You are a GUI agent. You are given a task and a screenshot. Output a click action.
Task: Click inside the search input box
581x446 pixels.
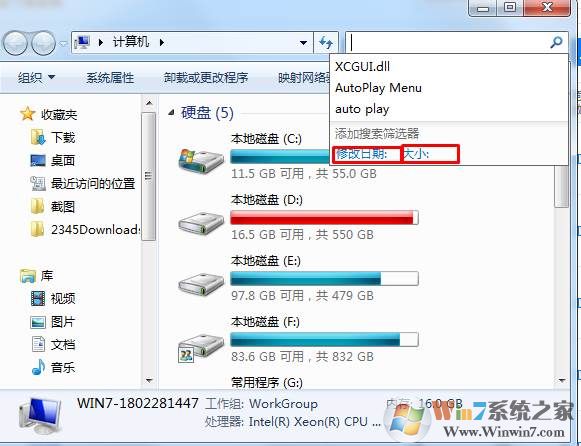[448, 42]
